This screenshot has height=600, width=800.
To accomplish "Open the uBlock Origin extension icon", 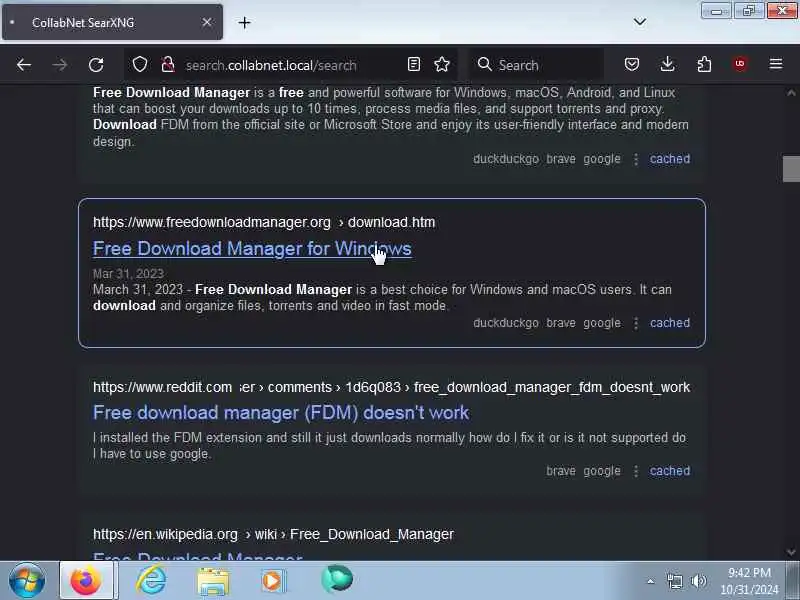I will [x=740, y=64].
